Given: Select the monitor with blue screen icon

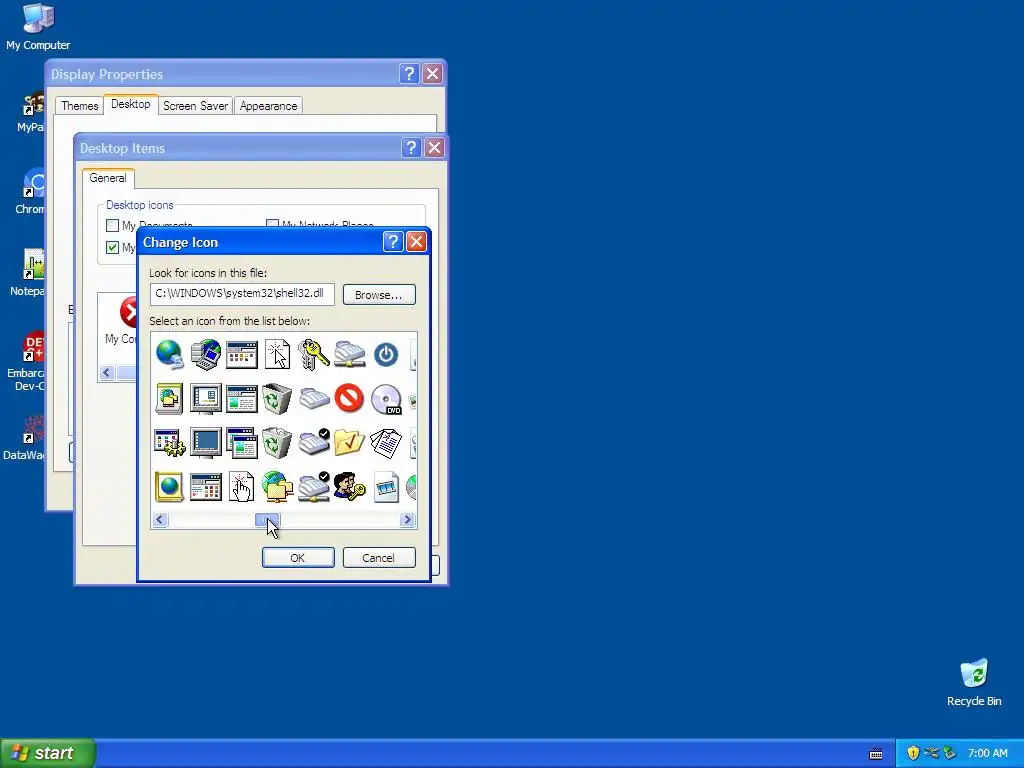Looking at the screenshot, I should [x=206, y=443].
